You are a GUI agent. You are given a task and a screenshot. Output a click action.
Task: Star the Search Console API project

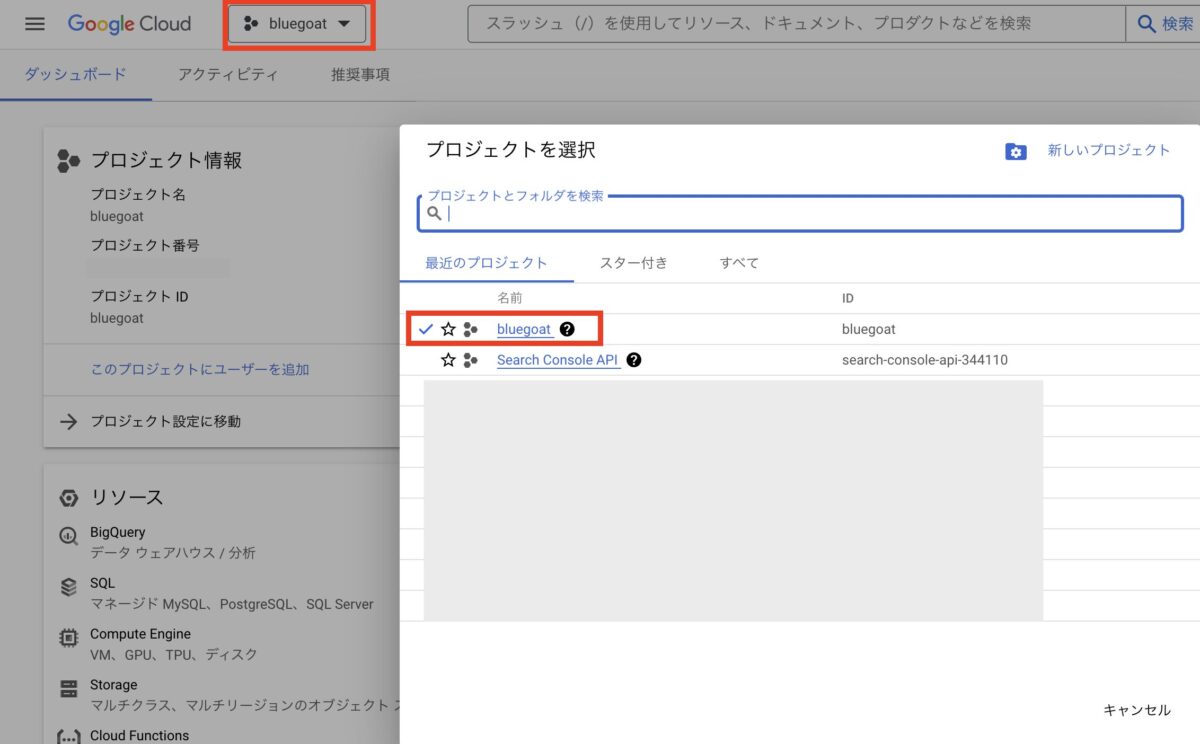pos(448,360)
